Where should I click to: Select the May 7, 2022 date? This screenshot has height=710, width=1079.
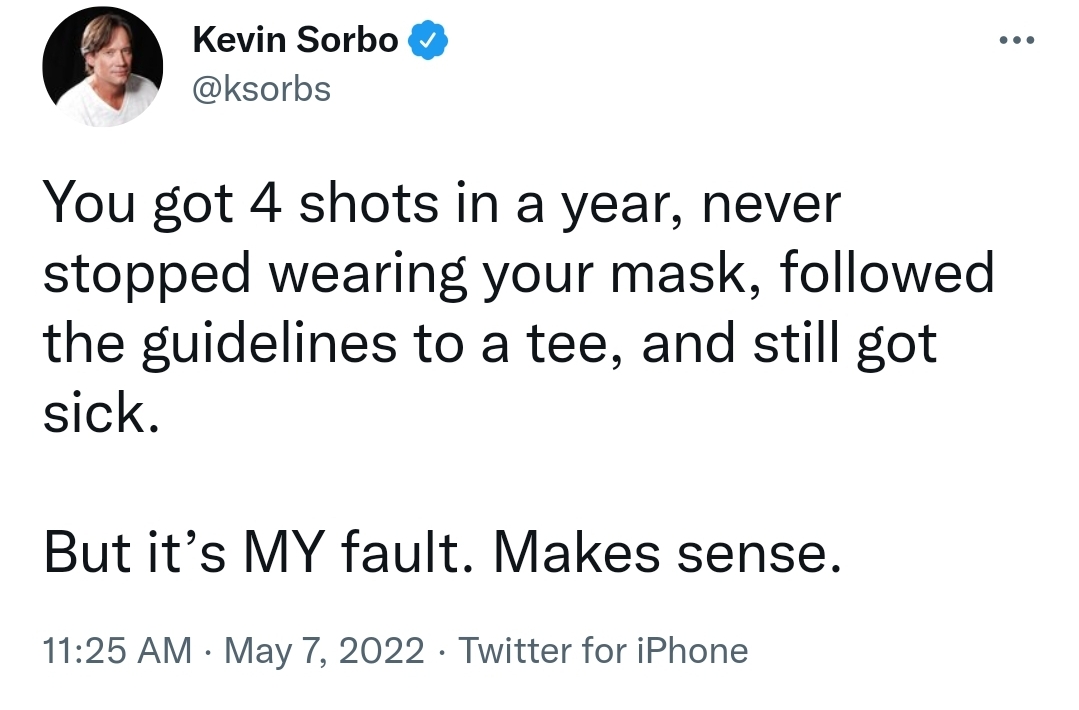tap(324, 651)
